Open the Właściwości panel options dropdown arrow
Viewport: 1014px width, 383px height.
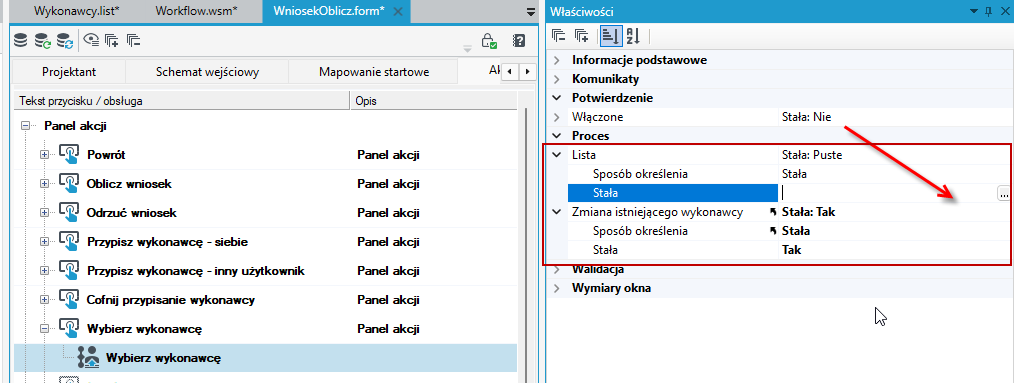pyautogui.click(x=973, y=11)
